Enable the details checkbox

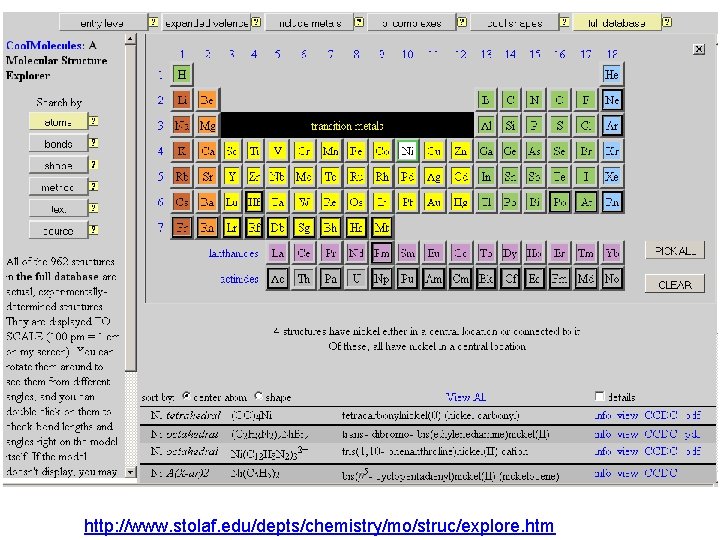(599, 396)
